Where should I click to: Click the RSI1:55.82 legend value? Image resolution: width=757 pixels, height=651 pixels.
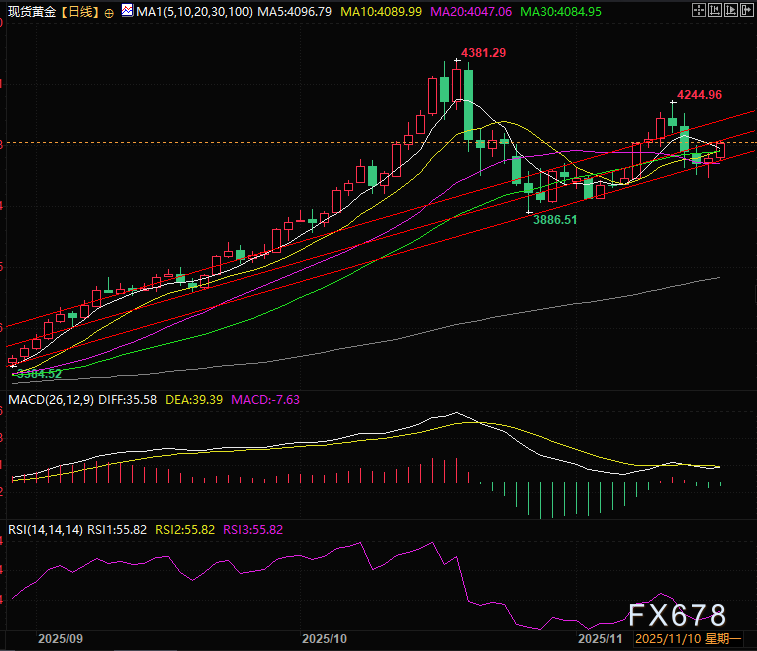click(x=117, y=529)
